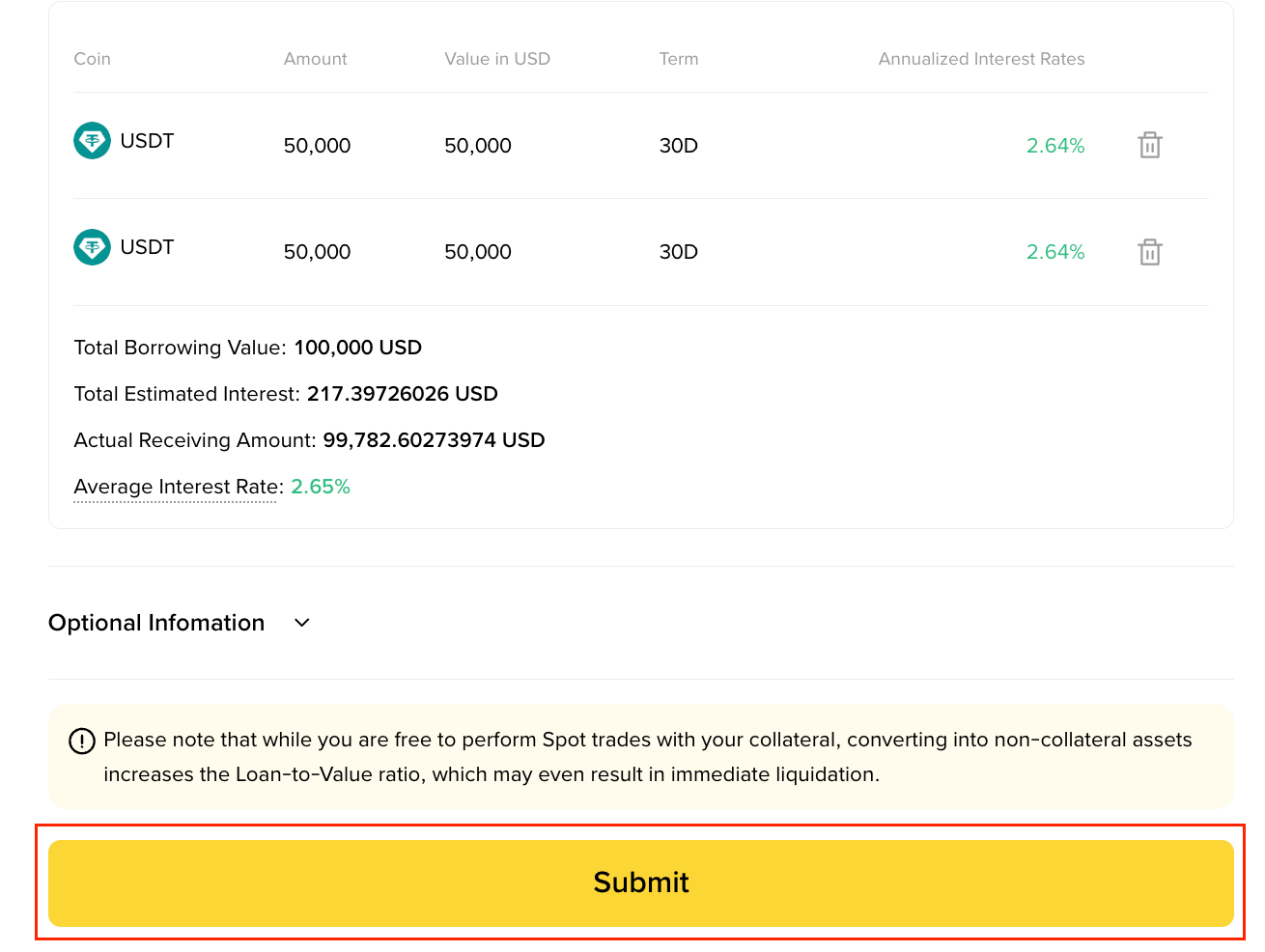Click the Value in USD column header

(497, 59)
